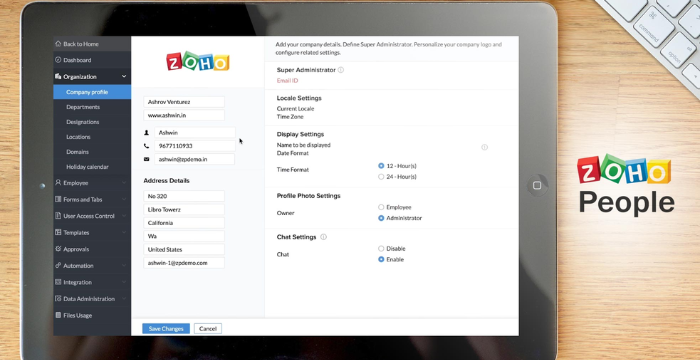Click city field California
This screenshot has width=700, height=360.
click(184, 223)
